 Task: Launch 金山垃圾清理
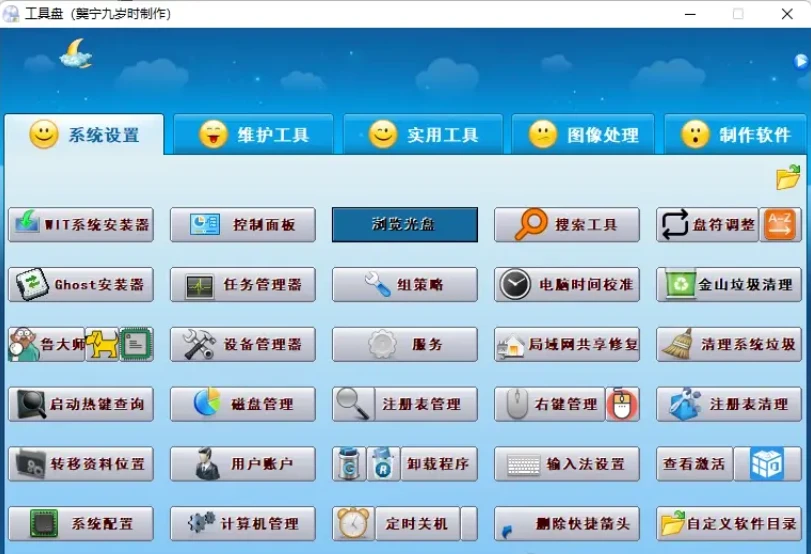point(729,284)
